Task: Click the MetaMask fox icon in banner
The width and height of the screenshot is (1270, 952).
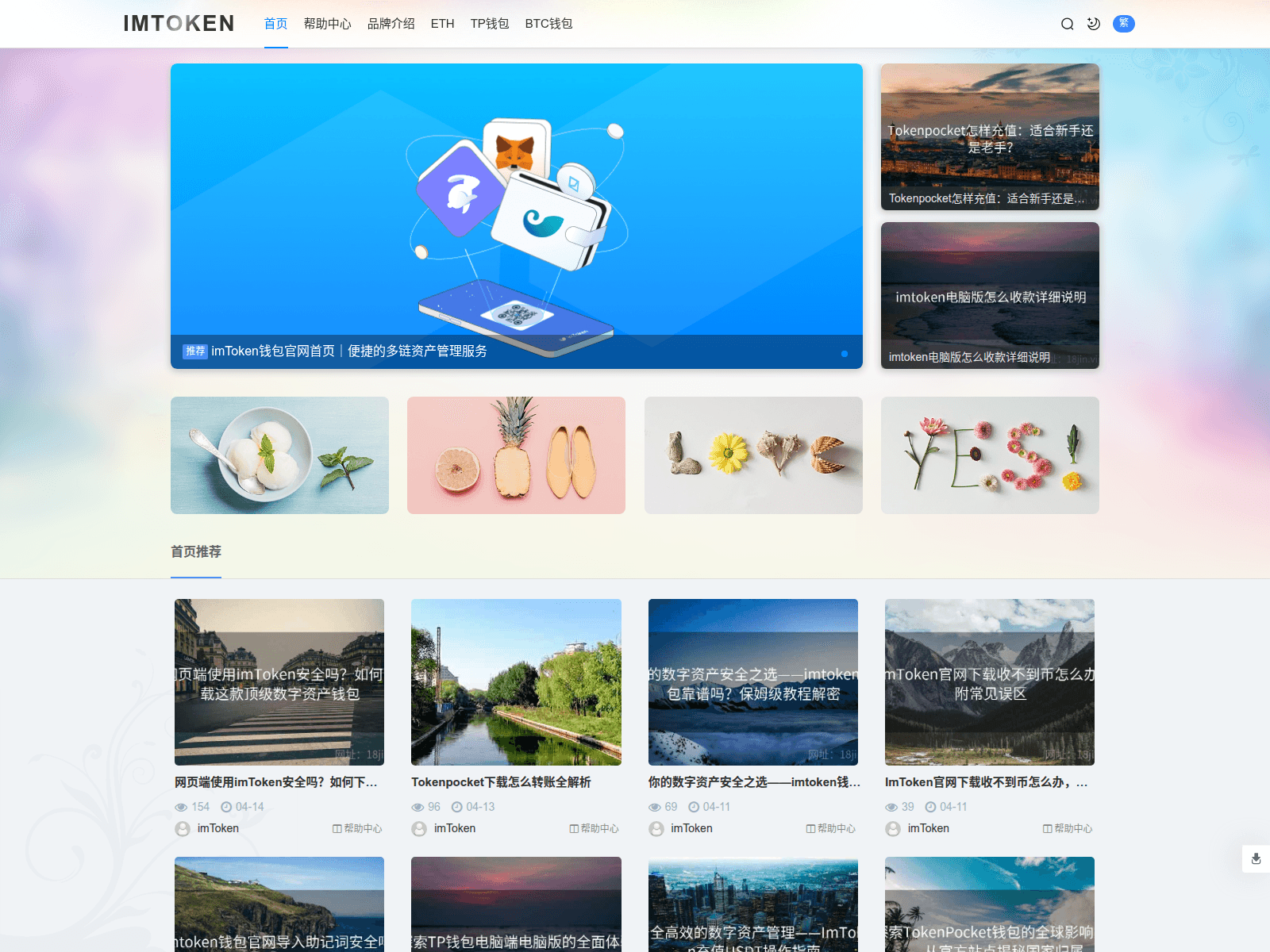Action: pos(515,151)
